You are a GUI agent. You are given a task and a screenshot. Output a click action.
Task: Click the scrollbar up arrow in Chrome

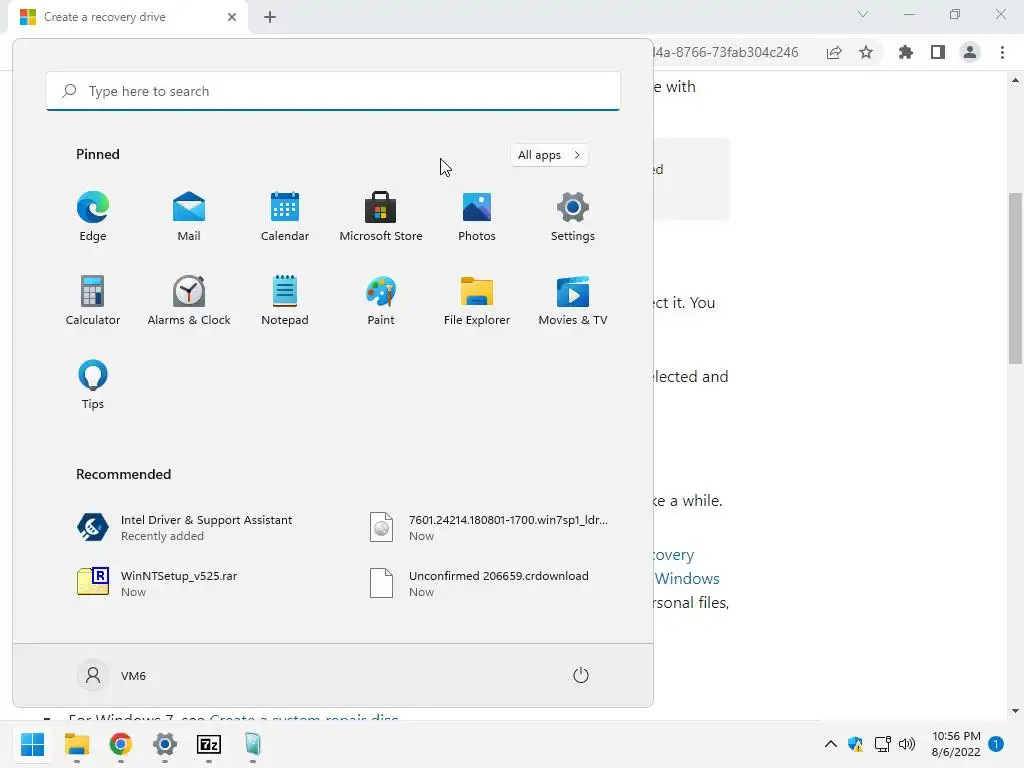tap(1015, 80)
